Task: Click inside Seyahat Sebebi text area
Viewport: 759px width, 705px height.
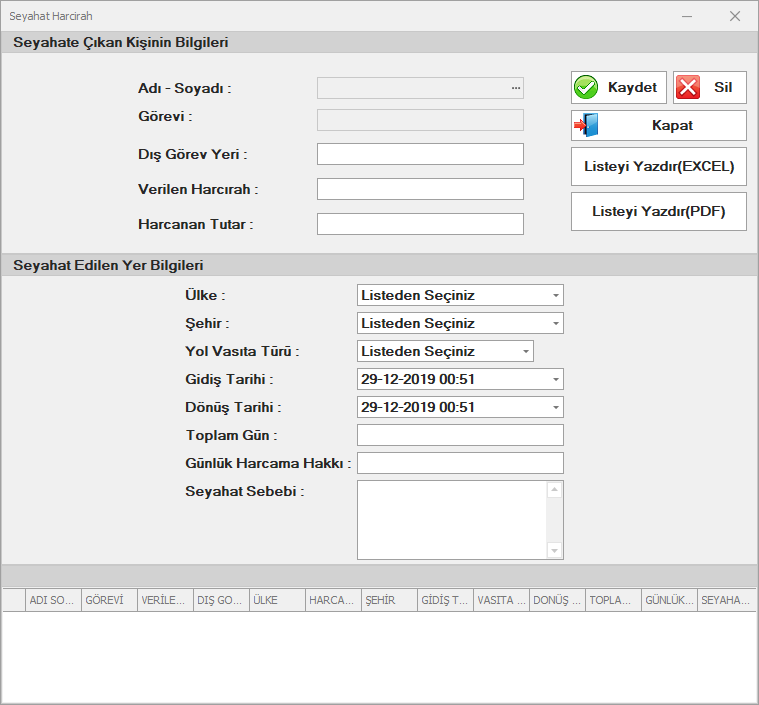Action: (x=452, y=520)
